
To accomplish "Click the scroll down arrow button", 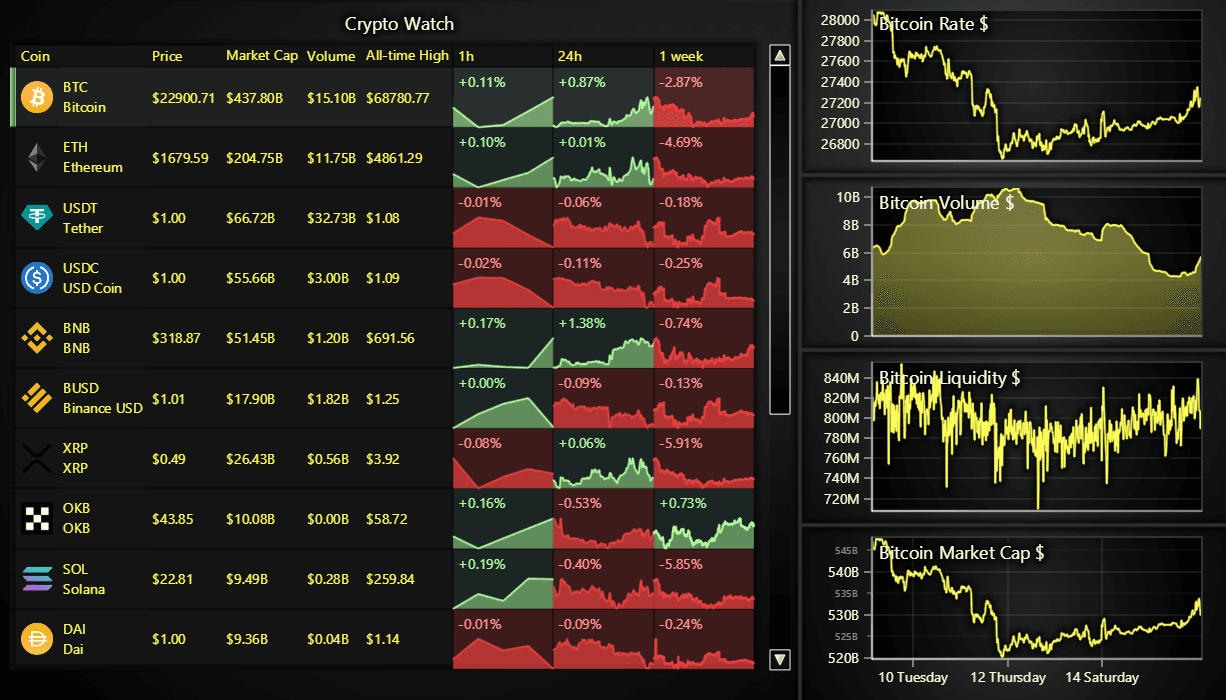I will coord(780,659).
